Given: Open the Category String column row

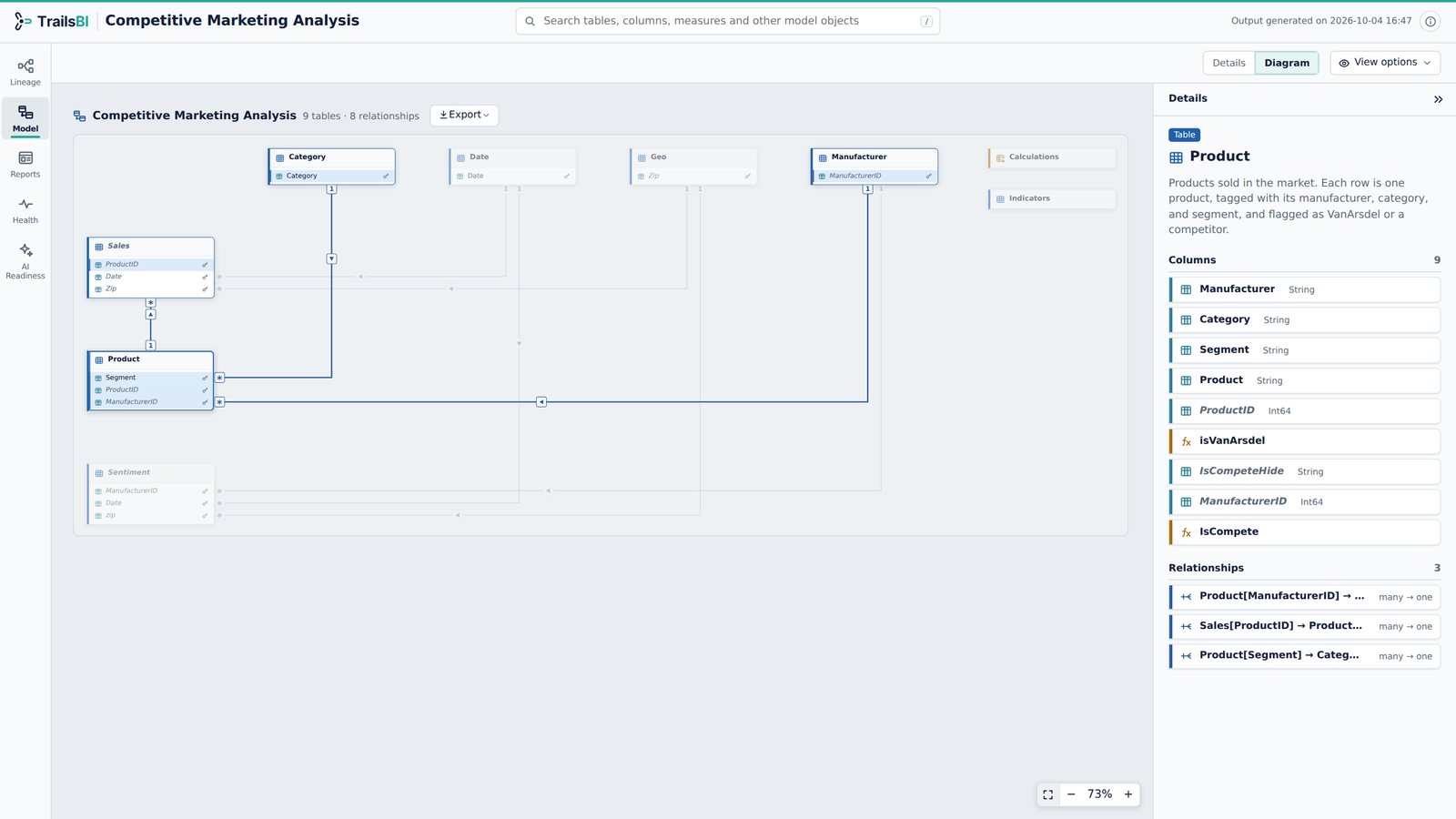Looking at the screenshot, I should point(1304,320).
